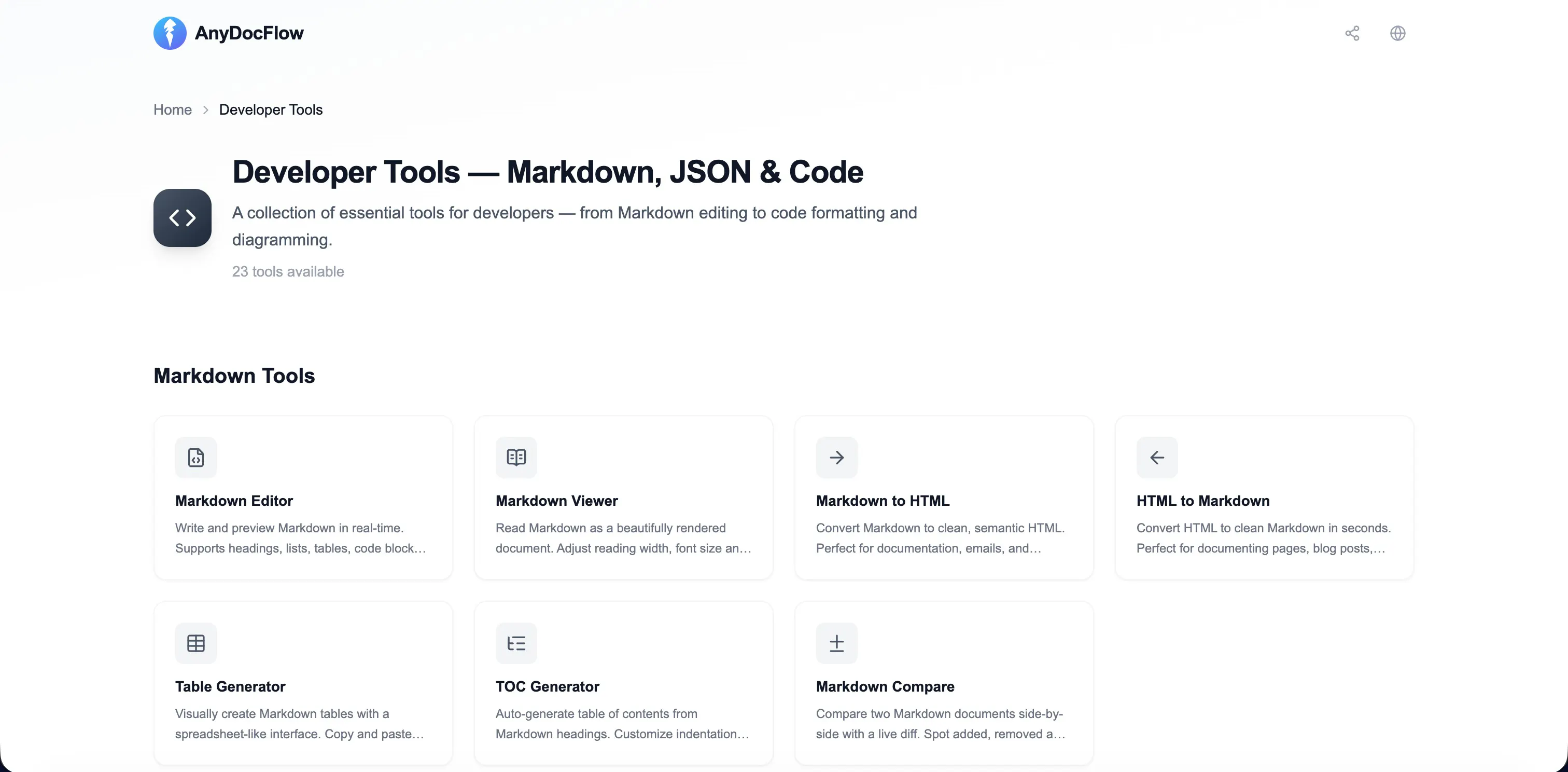Open the Table Generator title
The height and width of the screenshot is (772, 1568).
click(230, 686)
